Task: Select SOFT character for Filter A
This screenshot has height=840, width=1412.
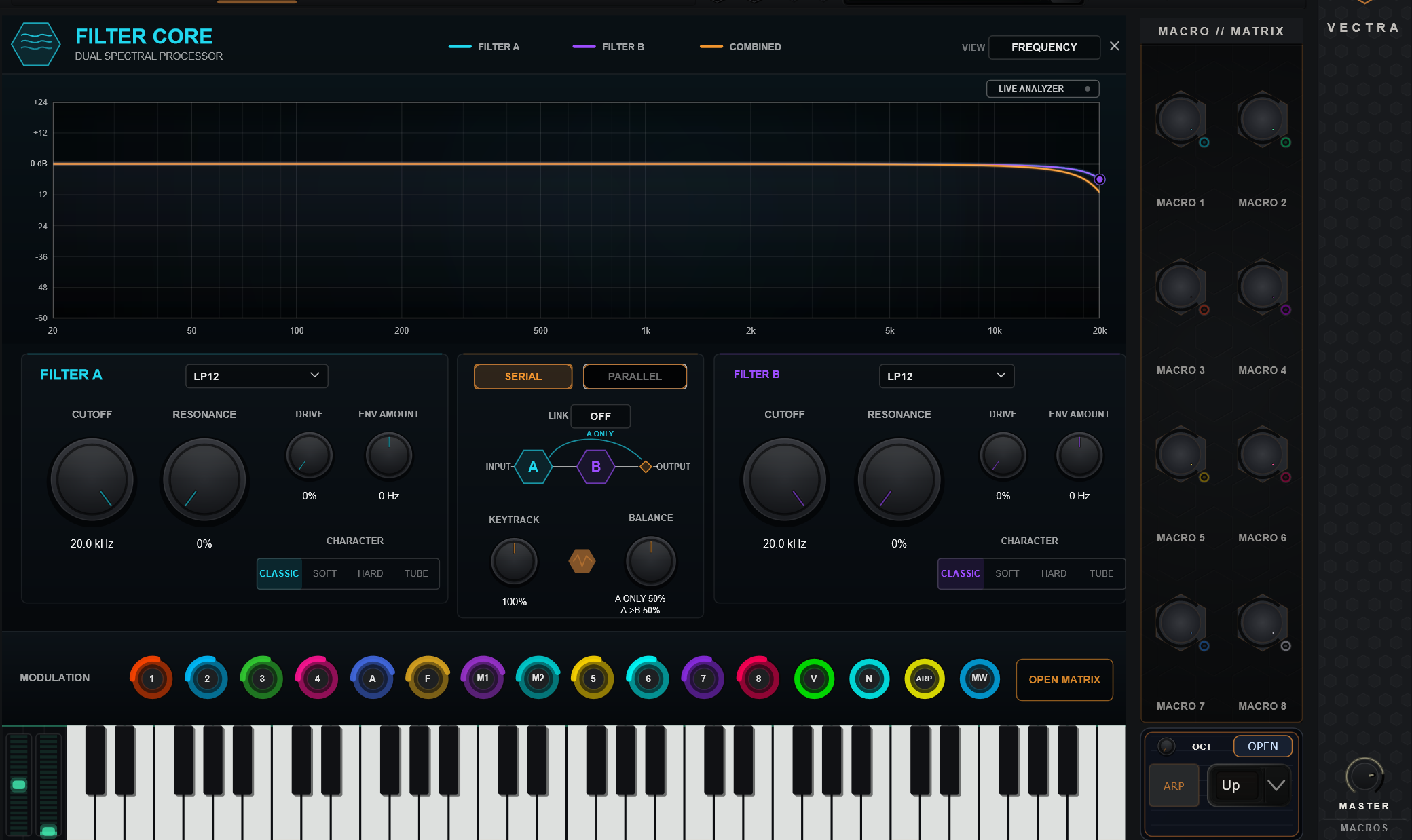Action: click(x=324, y=573)
